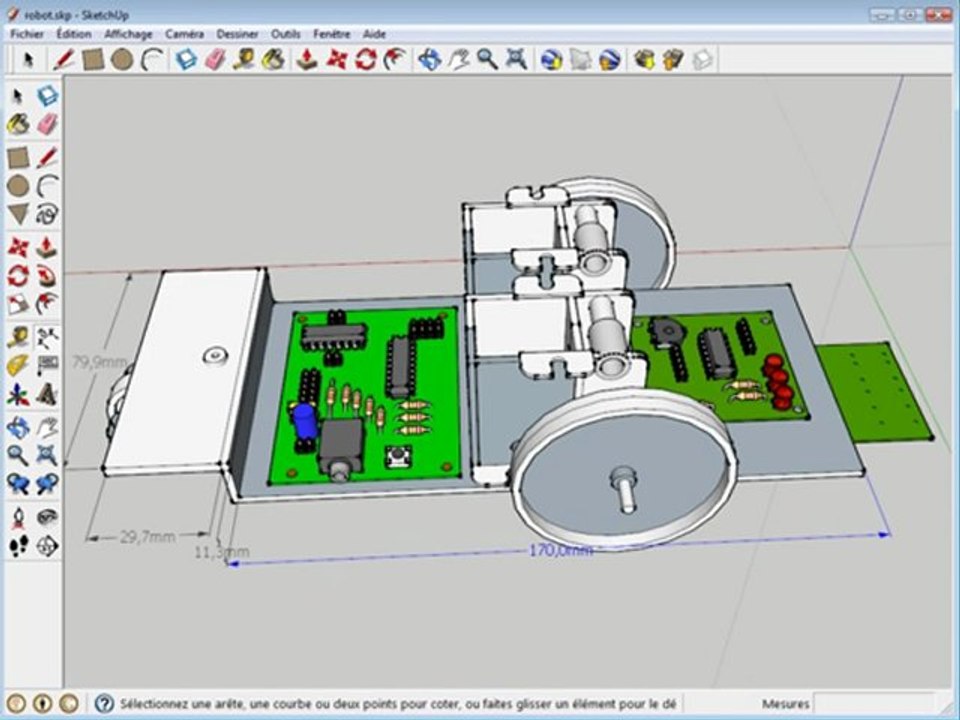
Task: Select the Polygon triangle tool
Action: (x=18, y=214)
